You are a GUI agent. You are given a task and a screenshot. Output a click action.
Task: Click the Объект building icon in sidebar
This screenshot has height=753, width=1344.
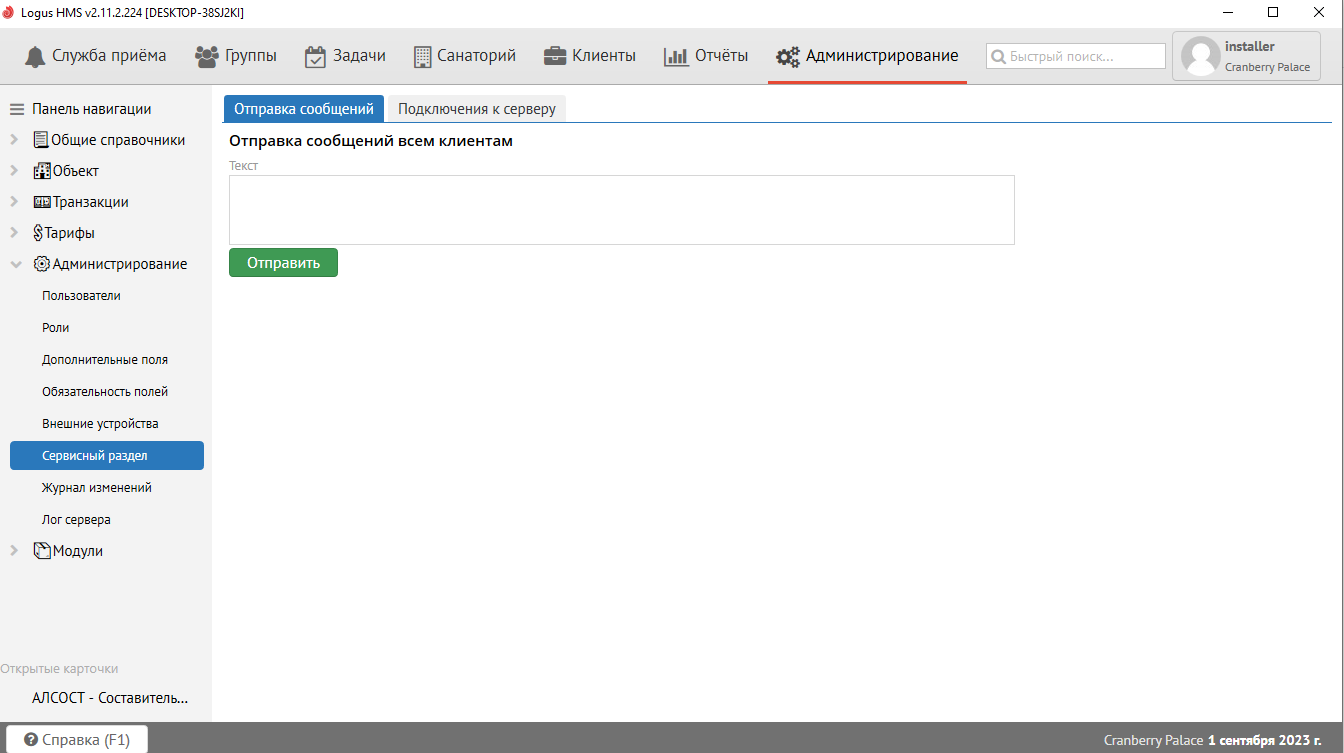[x=42, y=171]
